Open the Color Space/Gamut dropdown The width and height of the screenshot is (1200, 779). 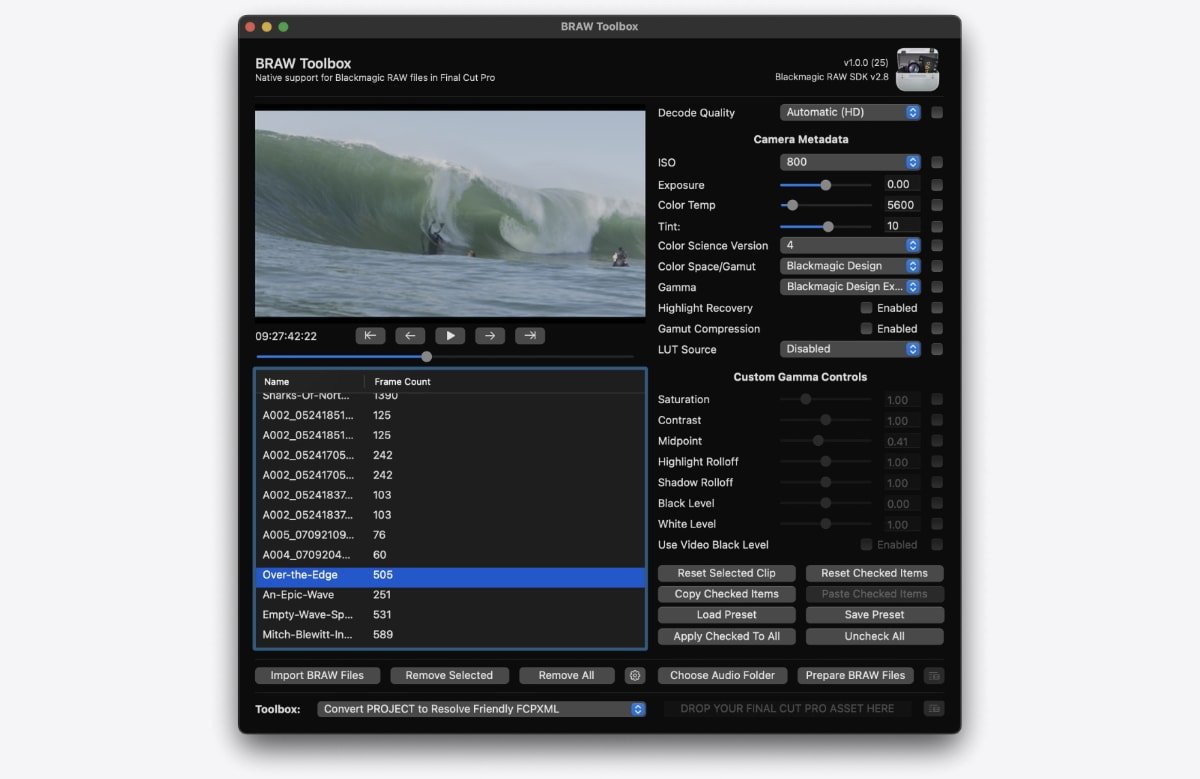pyautogui.click(x=850, y=266)
